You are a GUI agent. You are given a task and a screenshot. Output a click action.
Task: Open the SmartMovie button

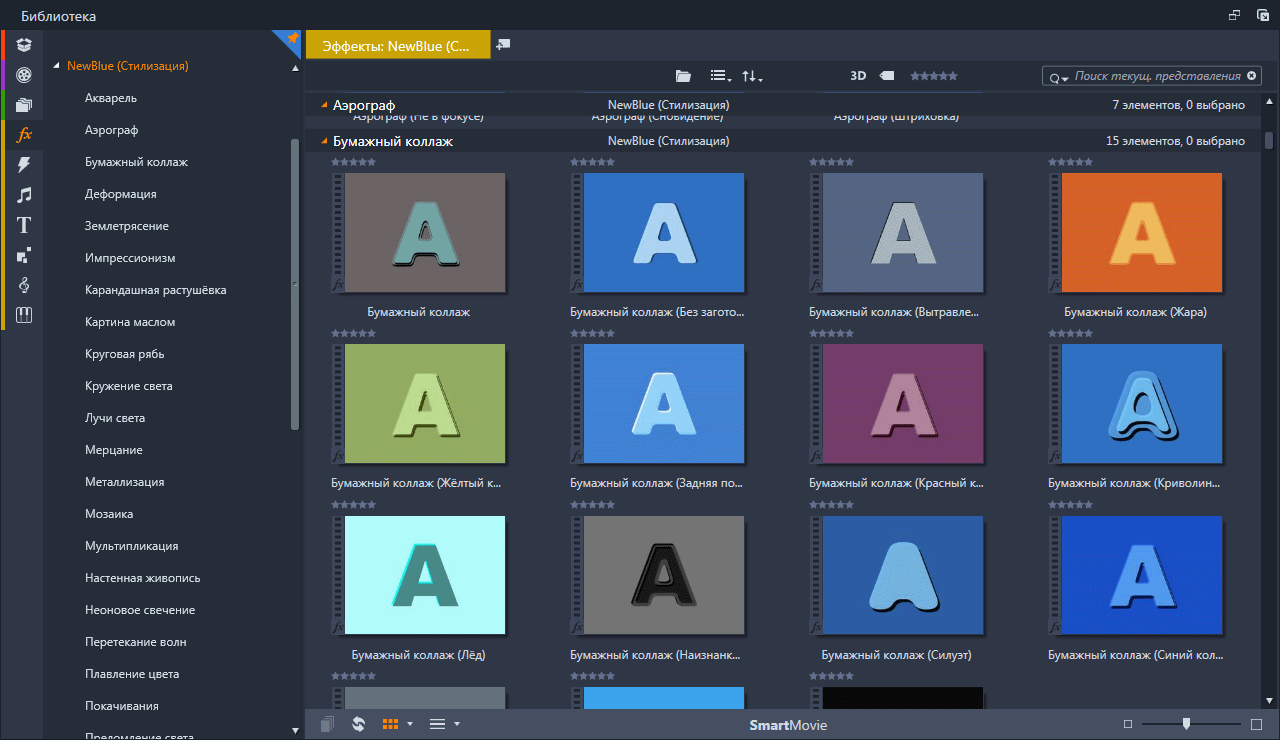click(788, 725)
